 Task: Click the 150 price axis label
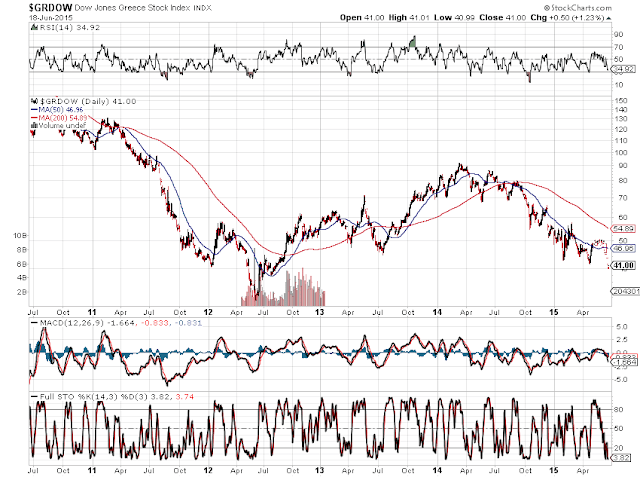(x=620, y=100)
